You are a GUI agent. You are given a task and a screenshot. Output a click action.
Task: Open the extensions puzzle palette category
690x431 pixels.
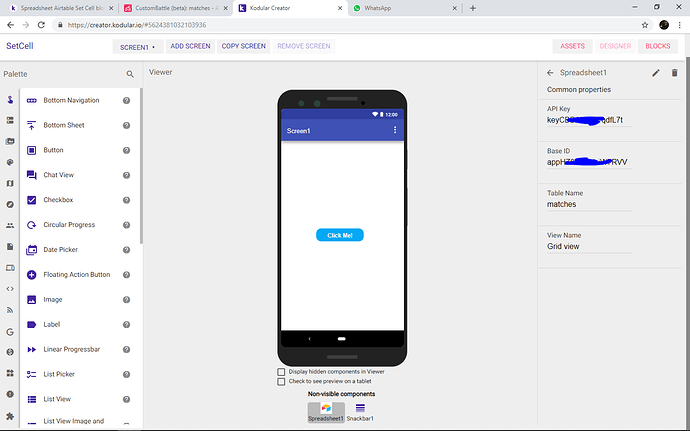point(10,416)
